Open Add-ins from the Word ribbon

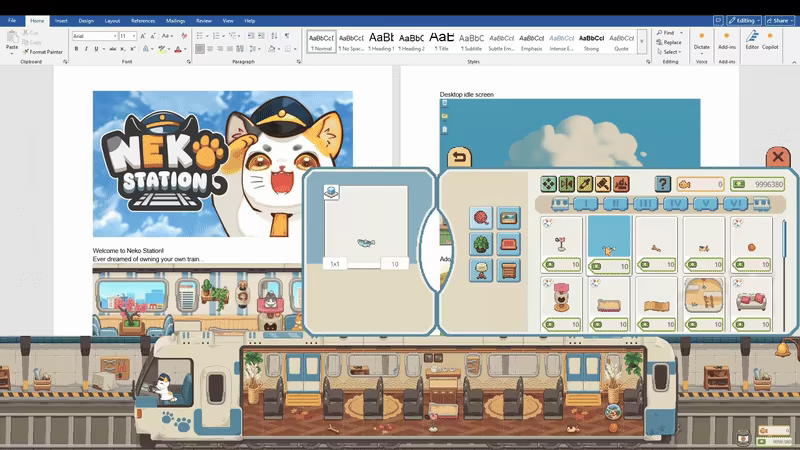[727, 40]
